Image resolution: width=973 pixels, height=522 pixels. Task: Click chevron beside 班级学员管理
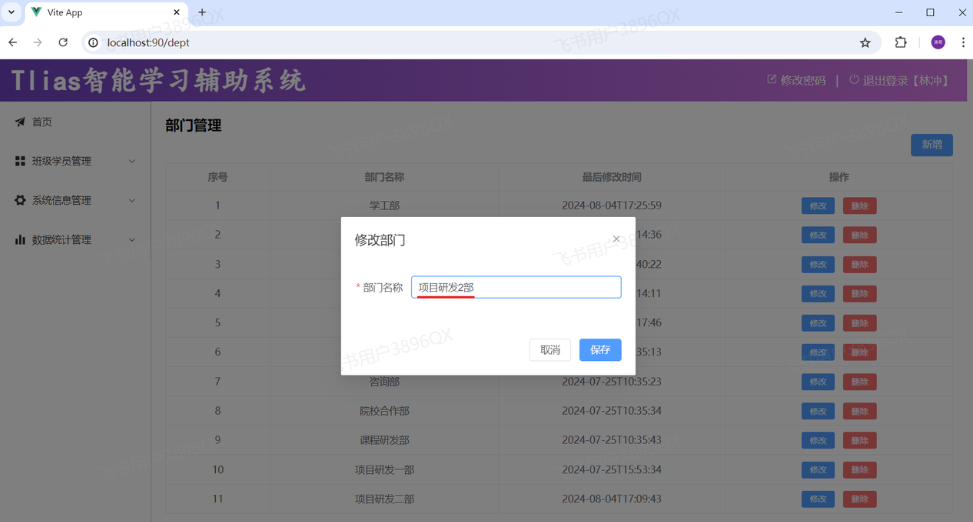(132, 161)
